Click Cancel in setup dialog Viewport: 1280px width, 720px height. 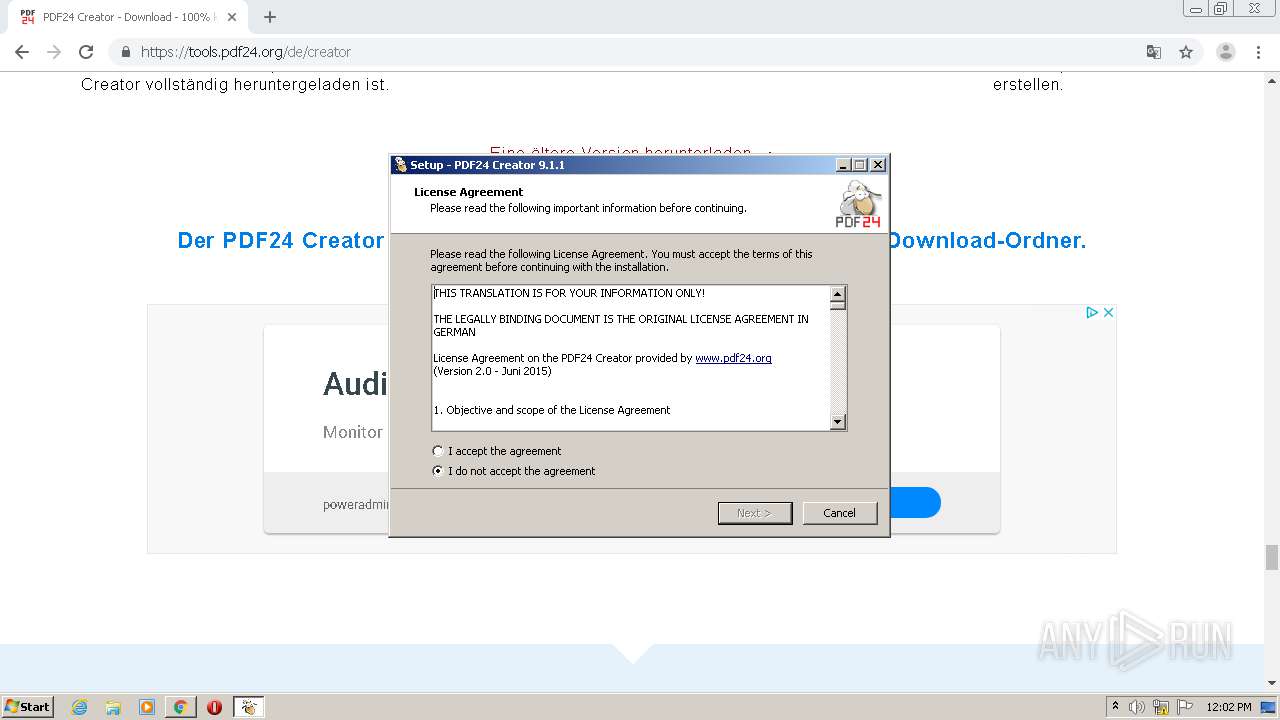pyautogui.click(x=839, y=513)
